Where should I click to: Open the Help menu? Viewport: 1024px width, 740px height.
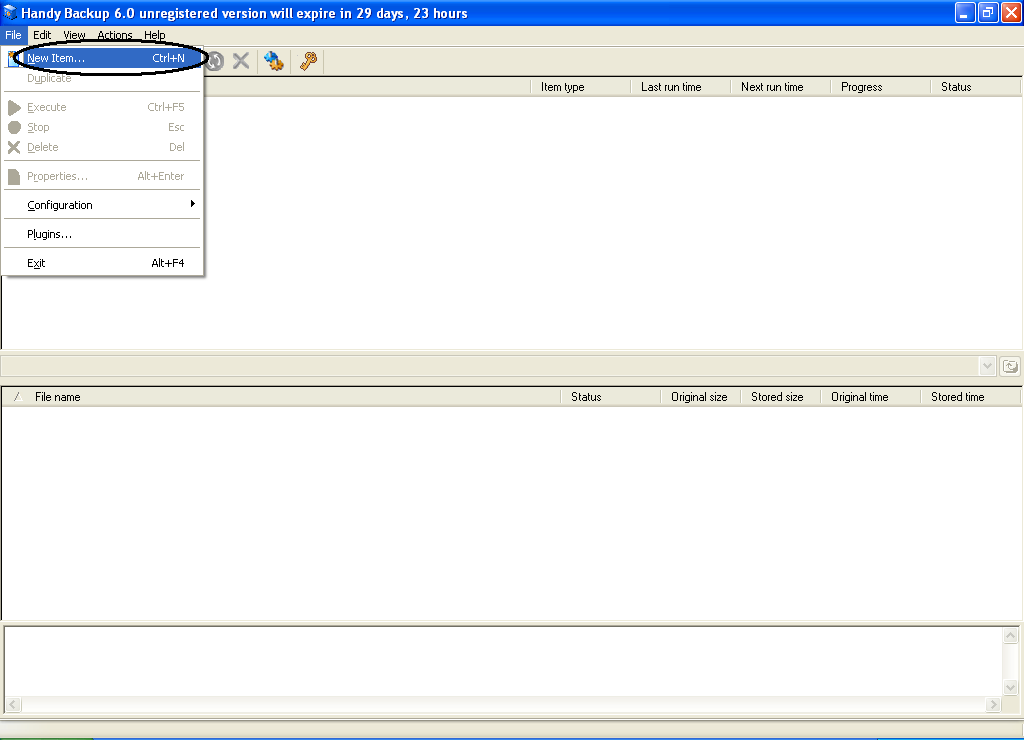[x=155, y=35]
